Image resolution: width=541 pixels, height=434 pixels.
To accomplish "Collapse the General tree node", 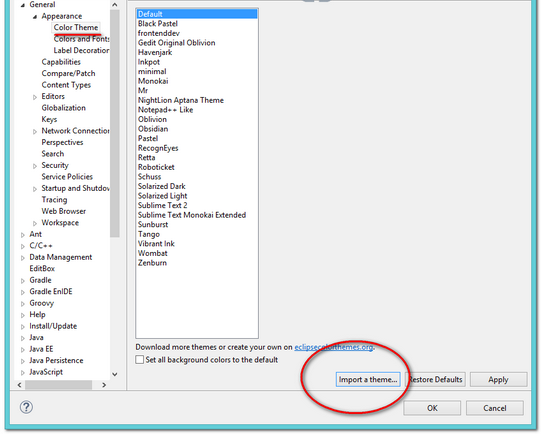I will pyautogui.click(x=23, y=5).
